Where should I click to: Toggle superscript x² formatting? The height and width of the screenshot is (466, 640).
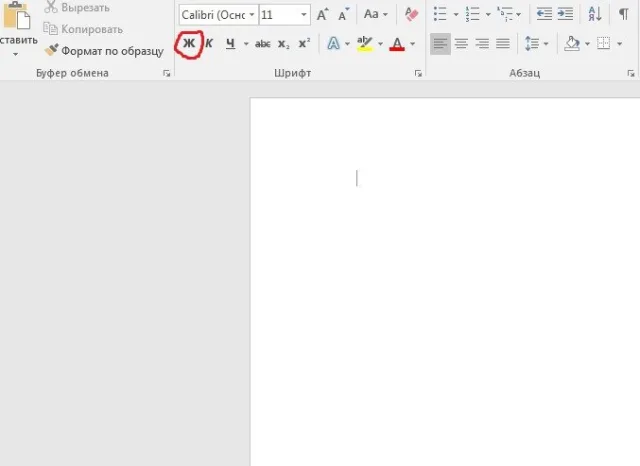[304, 43]
